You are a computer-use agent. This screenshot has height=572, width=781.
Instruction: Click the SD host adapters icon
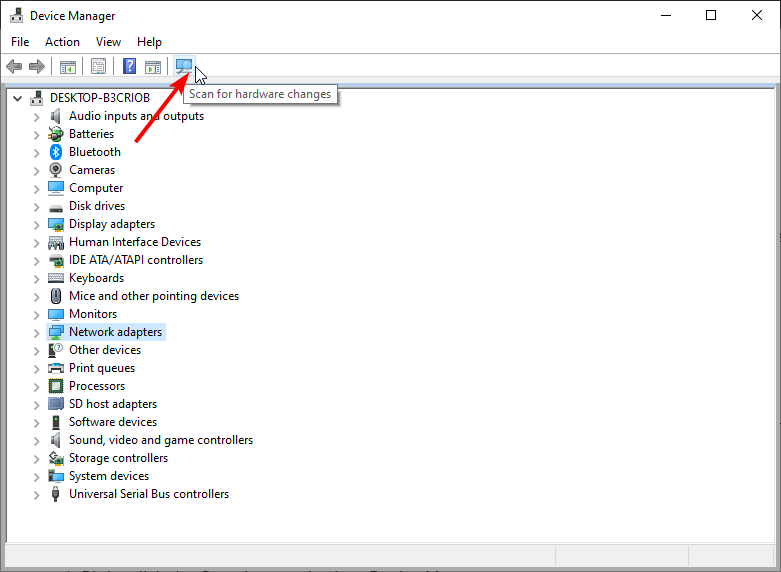tap(55, 404)
